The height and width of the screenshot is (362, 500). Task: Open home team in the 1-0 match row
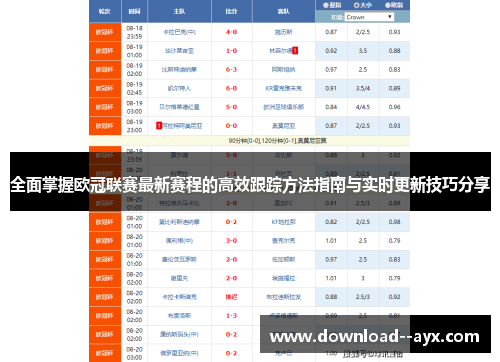pos(179,51)
